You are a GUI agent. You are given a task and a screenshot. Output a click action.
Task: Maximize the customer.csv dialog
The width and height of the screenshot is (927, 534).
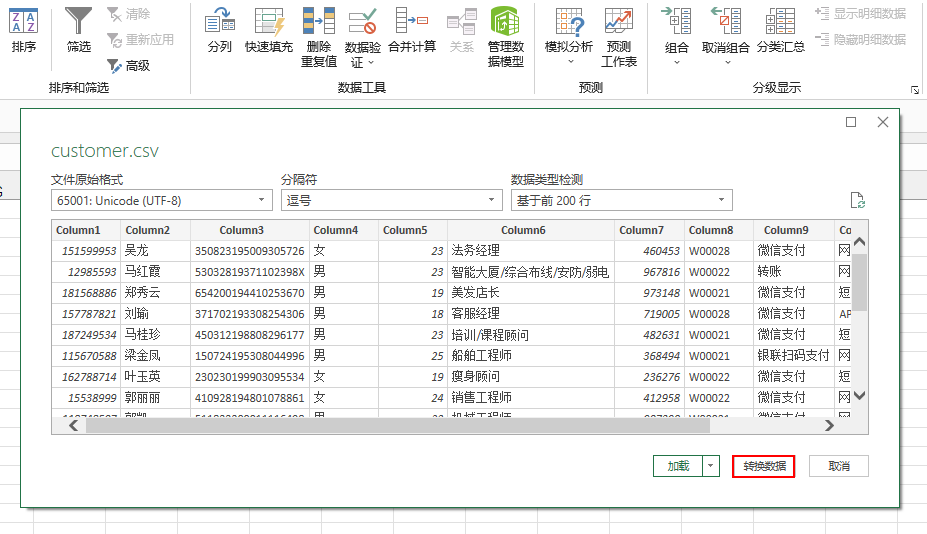851,122
